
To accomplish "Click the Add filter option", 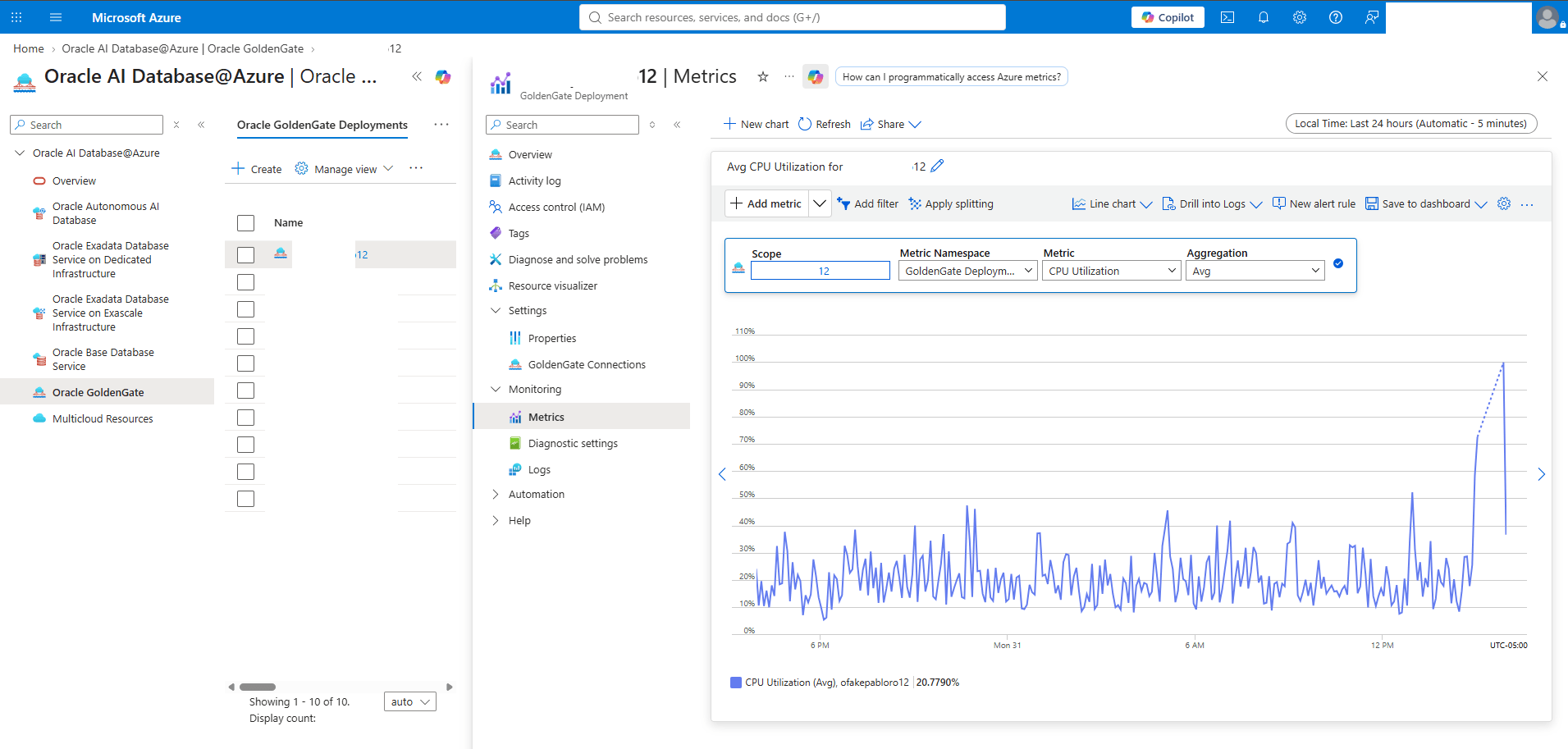I will point(867,203).
